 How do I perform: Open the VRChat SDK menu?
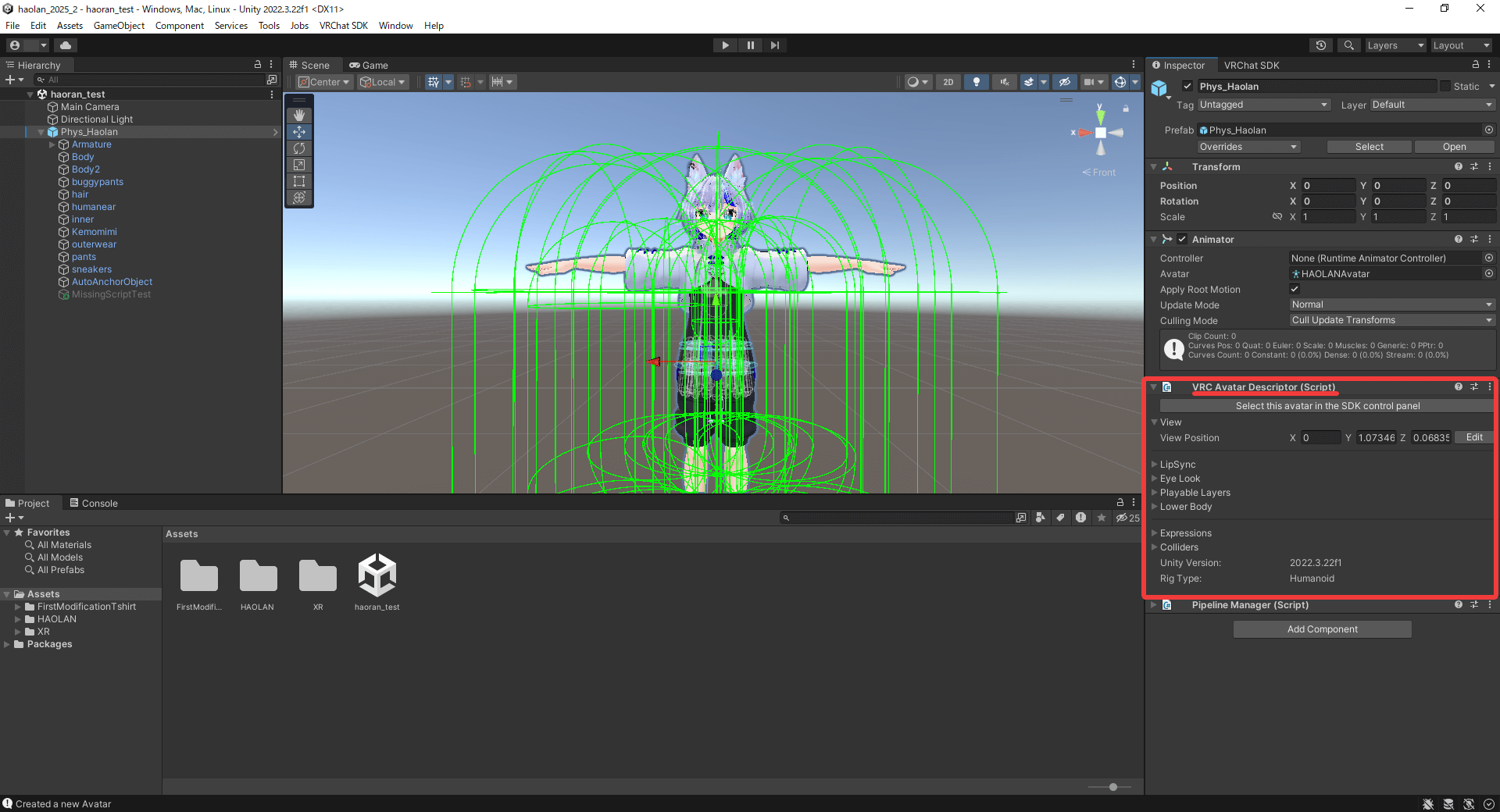pyautogui.click(x=343, y=26)
